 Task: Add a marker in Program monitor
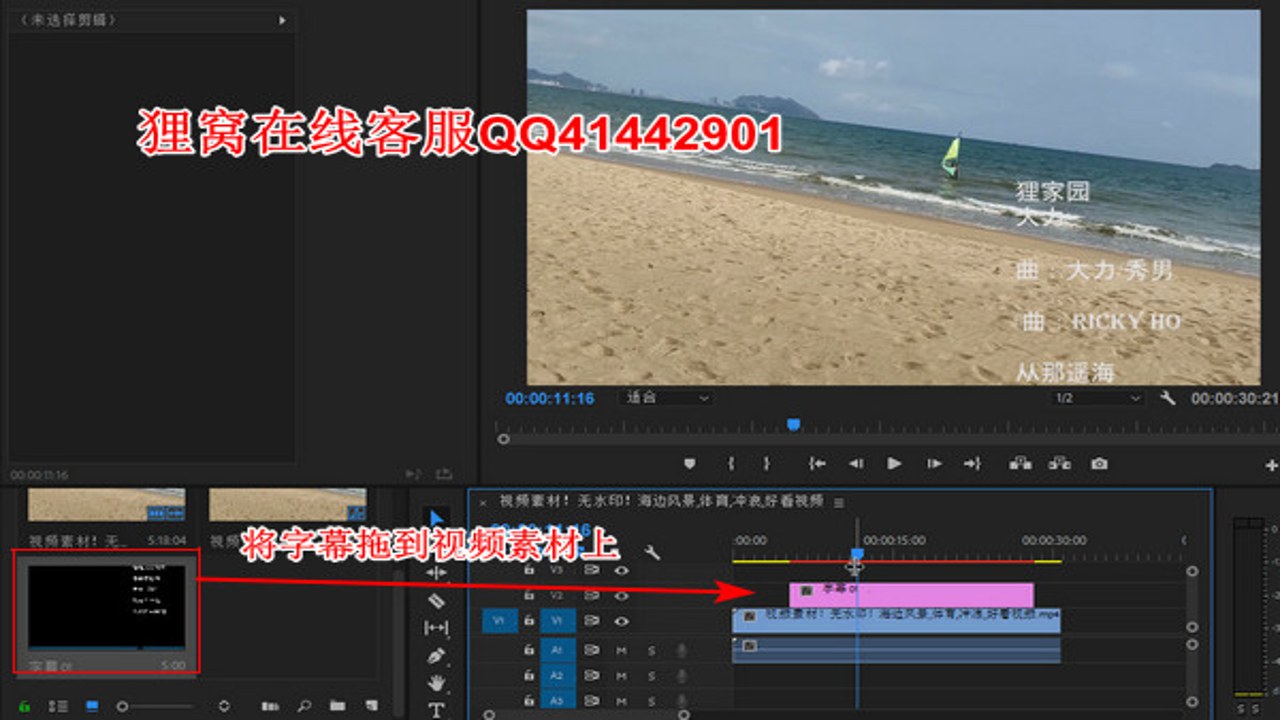(689, 464)
